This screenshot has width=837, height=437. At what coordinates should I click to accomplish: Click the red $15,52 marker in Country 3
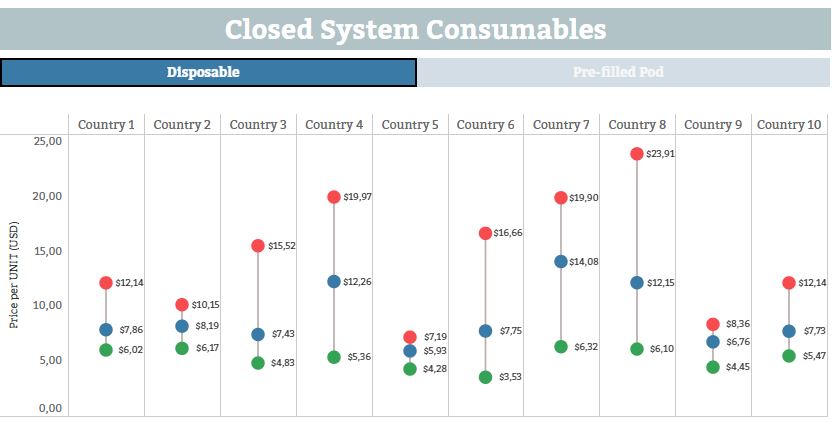tap(258, 246)
